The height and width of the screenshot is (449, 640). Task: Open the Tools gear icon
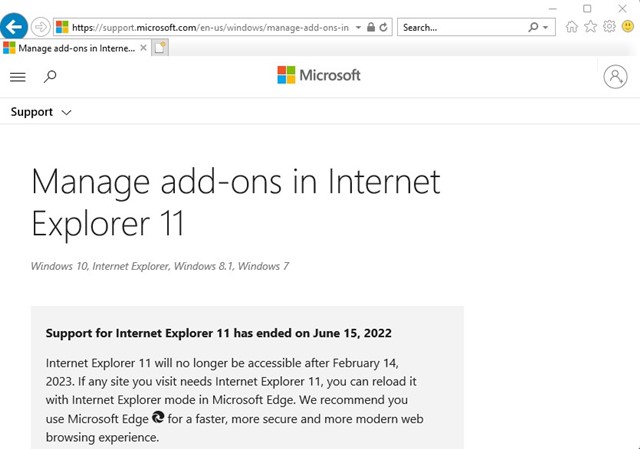(x=608, y=27)
